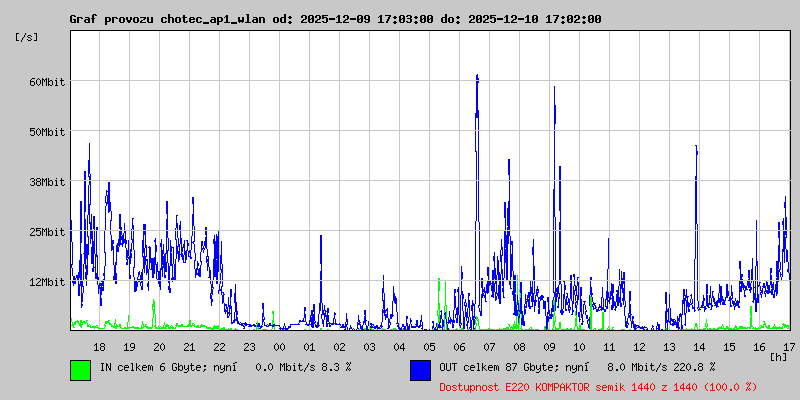The width and height of the screenshot is (800, 400).
Task: Click the hour label 09 on x-axis
Action: coord(549,347)
